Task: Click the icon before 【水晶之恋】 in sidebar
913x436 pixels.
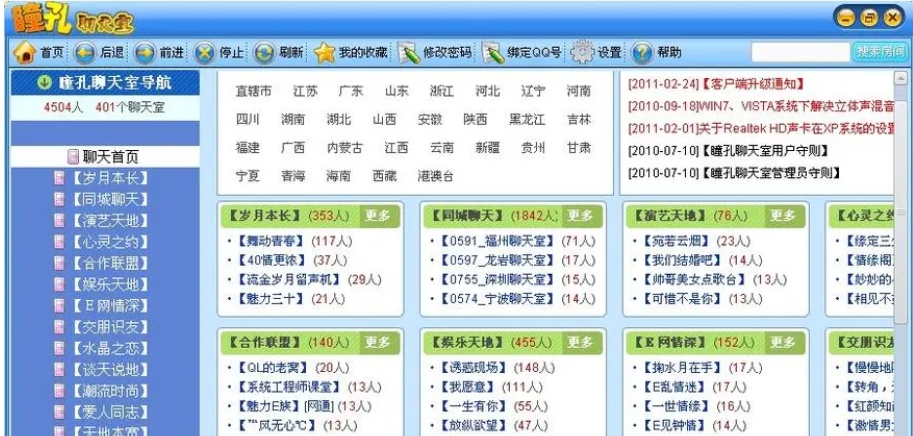Action: (x=59, y=348)
